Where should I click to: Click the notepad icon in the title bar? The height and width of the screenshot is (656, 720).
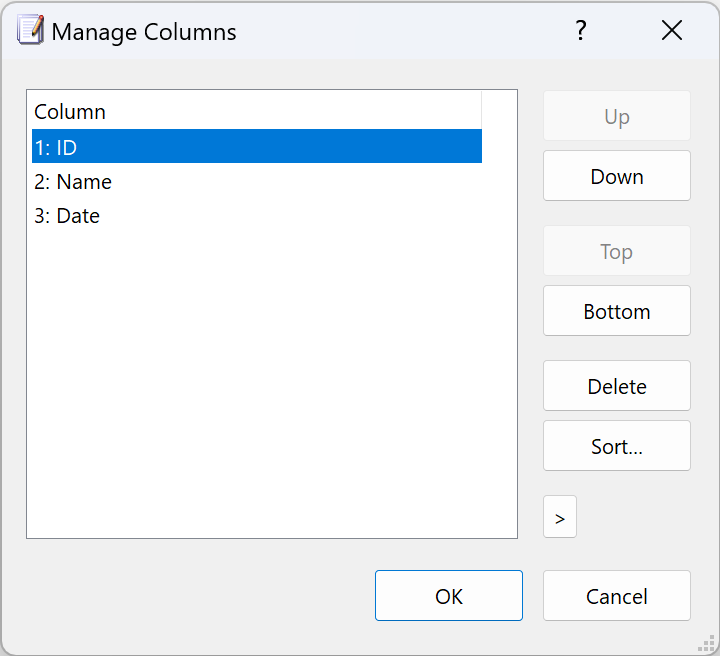30,30
